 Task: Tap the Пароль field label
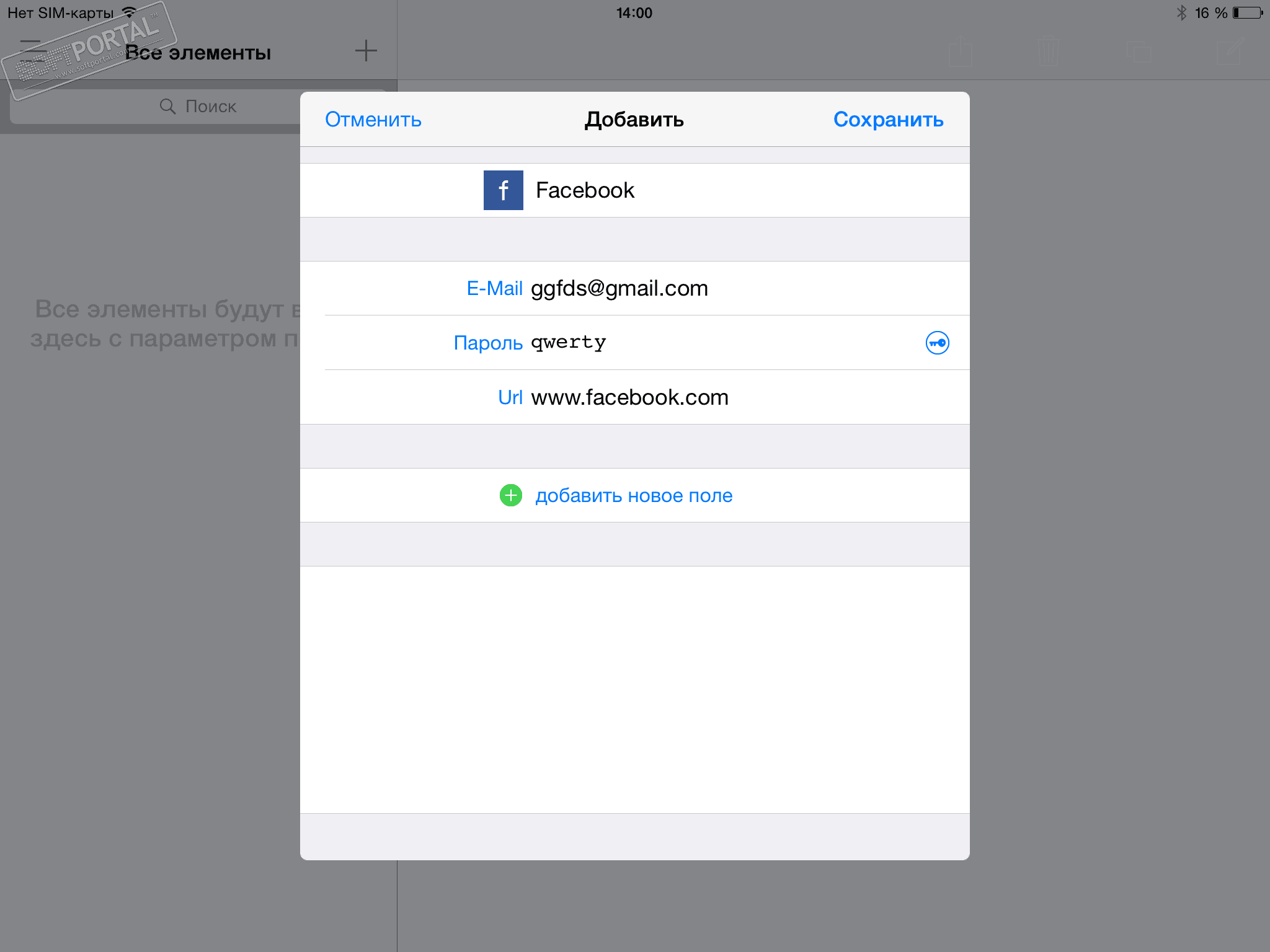click(x=488, y=343)
